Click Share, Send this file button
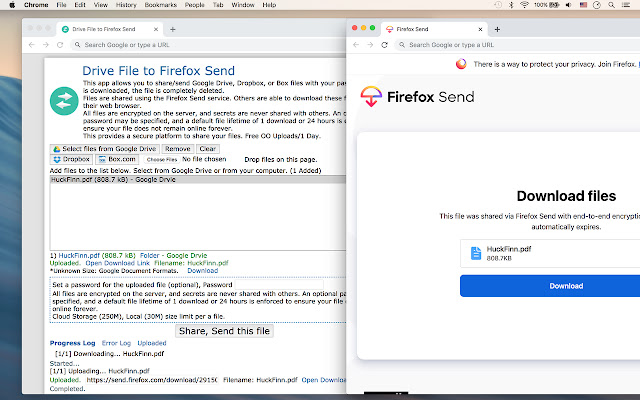Viewport: 640px width, 400px height. pyautogui.click(x=224, y=331)
